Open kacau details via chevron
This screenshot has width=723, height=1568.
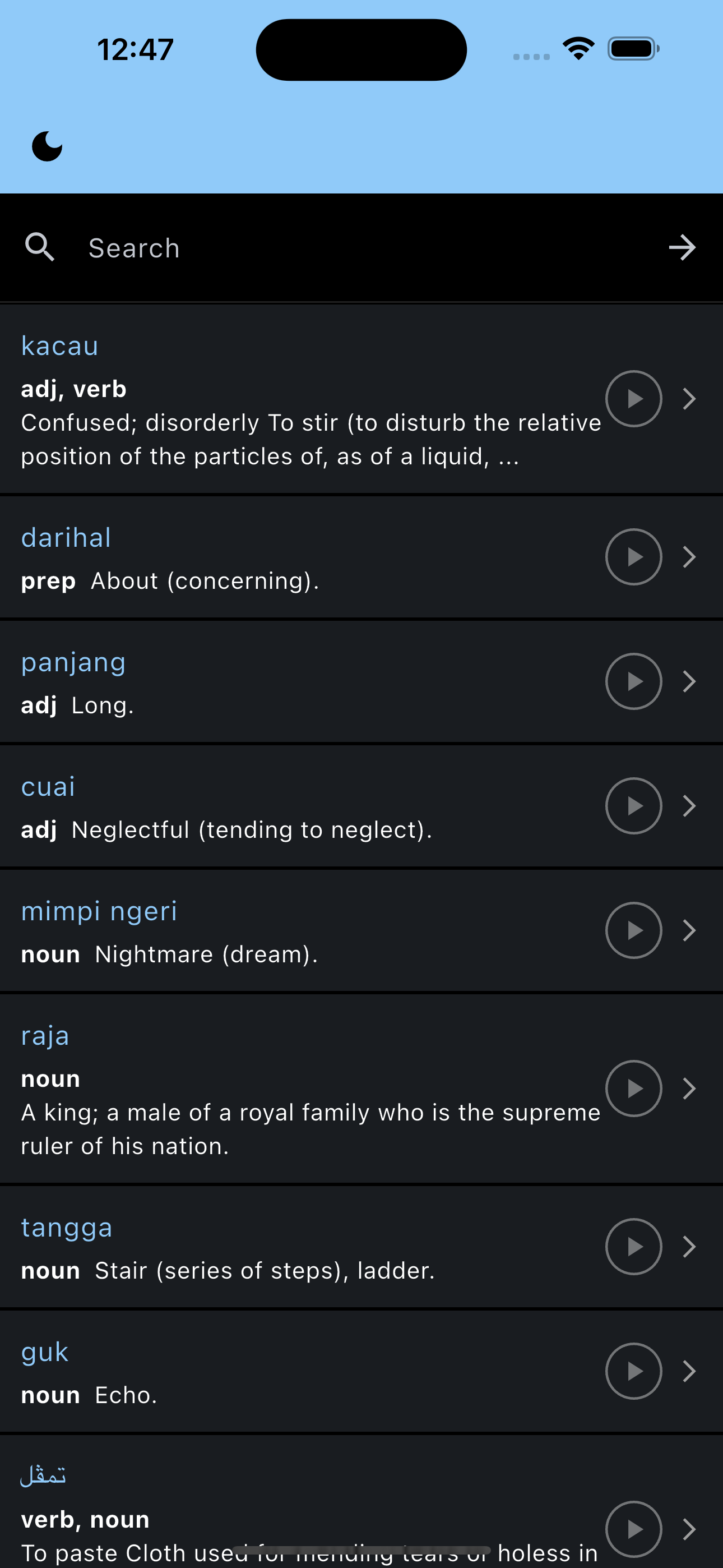click(689, 399)
